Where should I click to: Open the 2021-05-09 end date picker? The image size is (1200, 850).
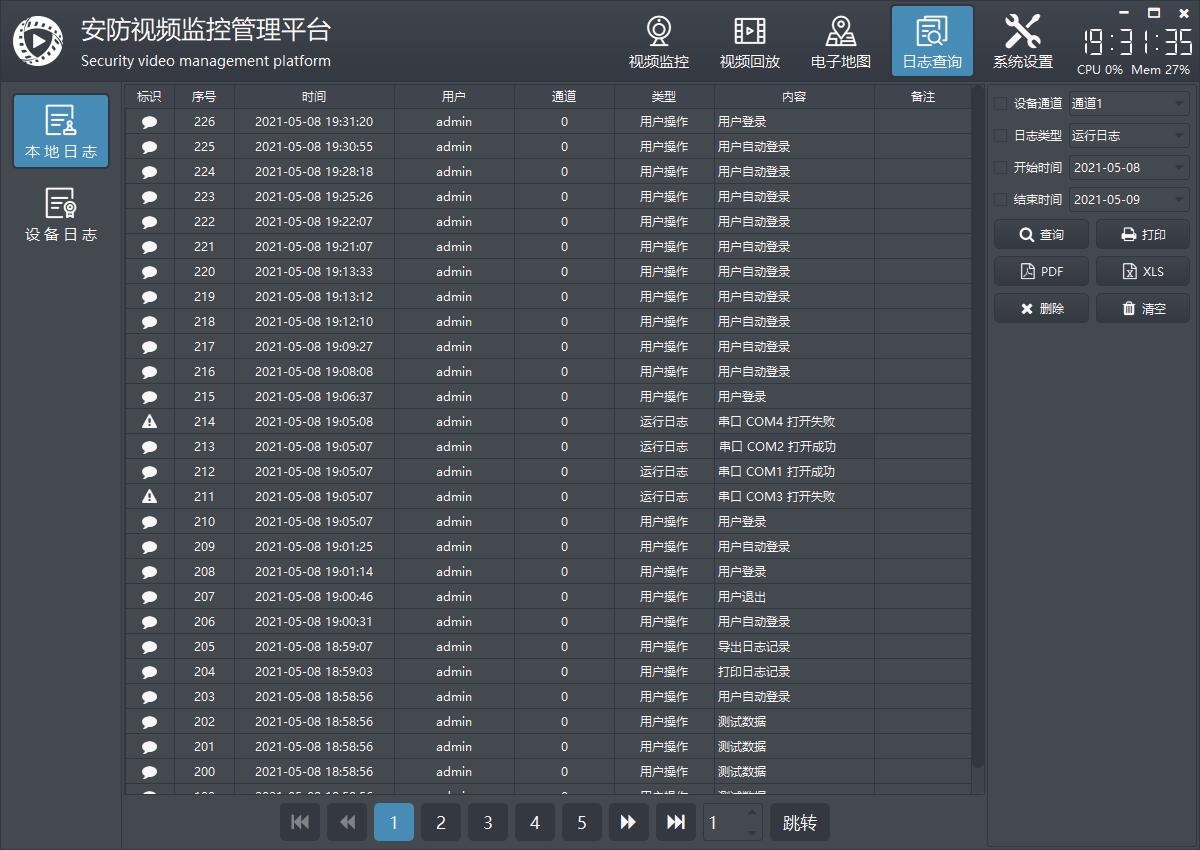[1128, 200]
